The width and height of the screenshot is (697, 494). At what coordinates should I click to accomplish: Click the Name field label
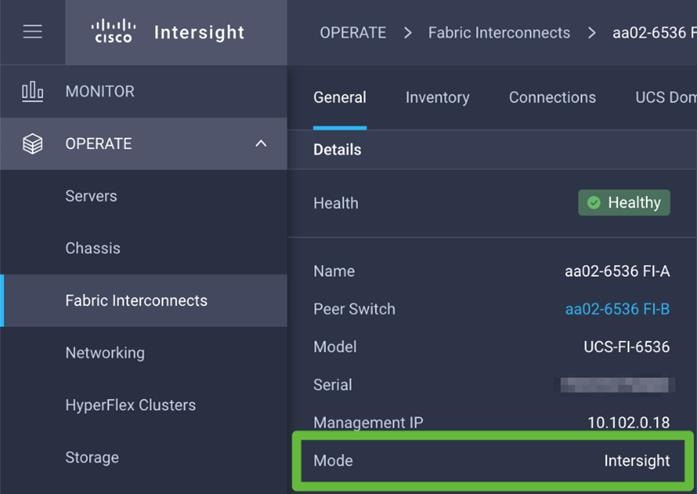(x=334, y=271)
